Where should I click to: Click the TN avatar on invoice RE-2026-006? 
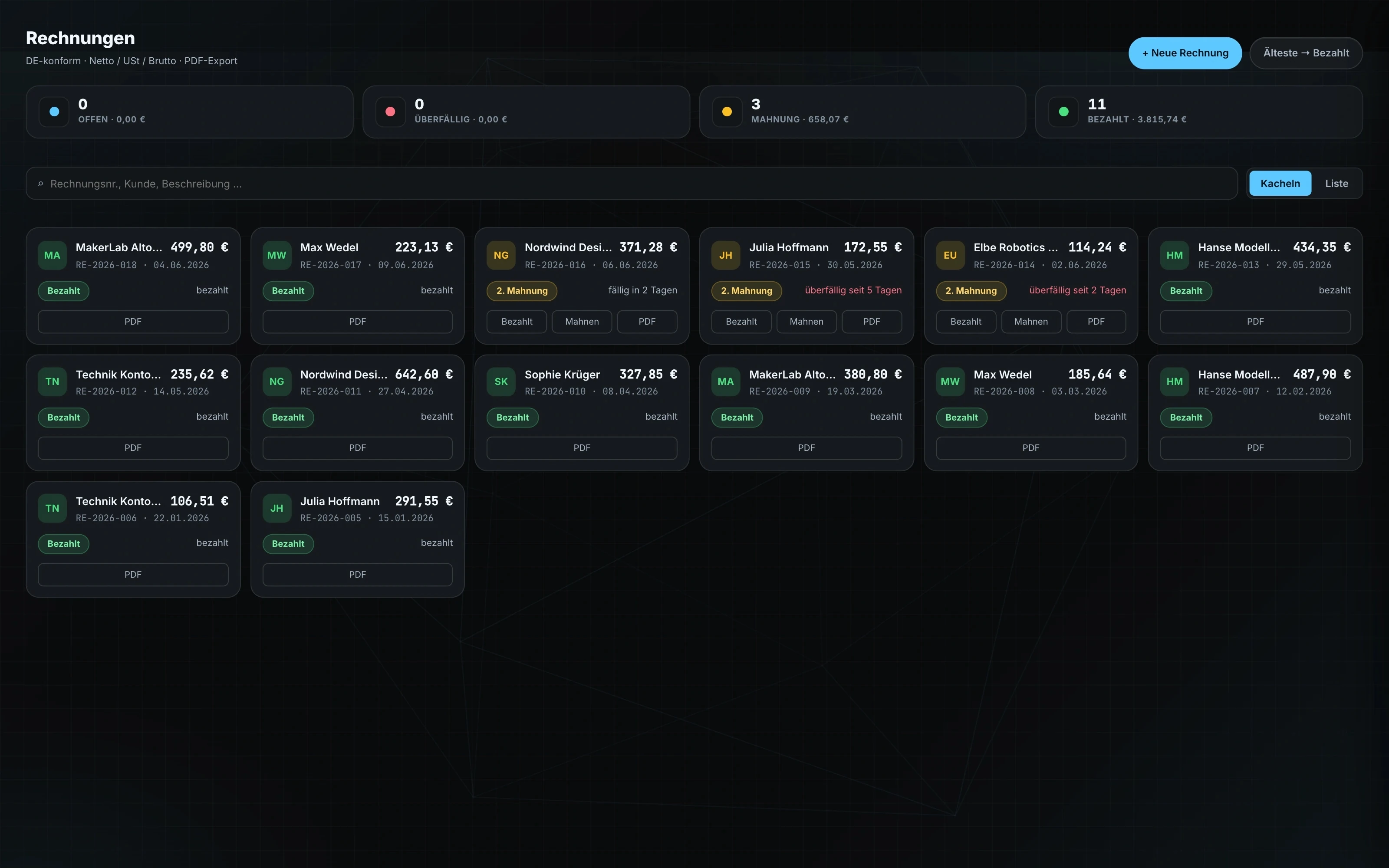(52, 509)
